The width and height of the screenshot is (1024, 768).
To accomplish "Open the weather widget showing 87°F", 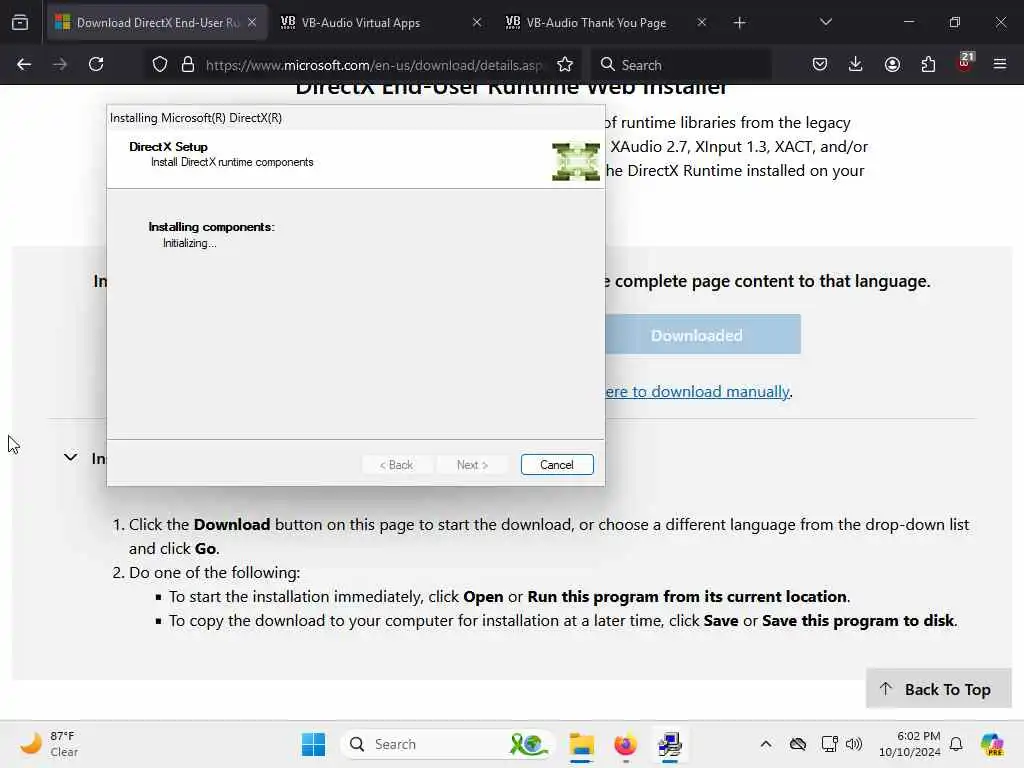I will [49, 744].
